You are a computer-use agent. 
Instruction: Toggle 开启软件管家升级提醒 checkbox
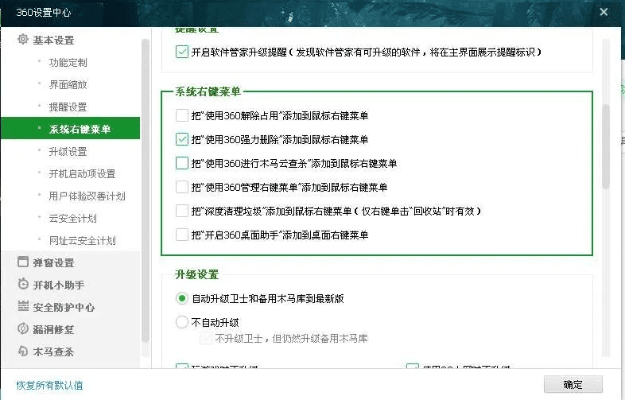point(182,52)
